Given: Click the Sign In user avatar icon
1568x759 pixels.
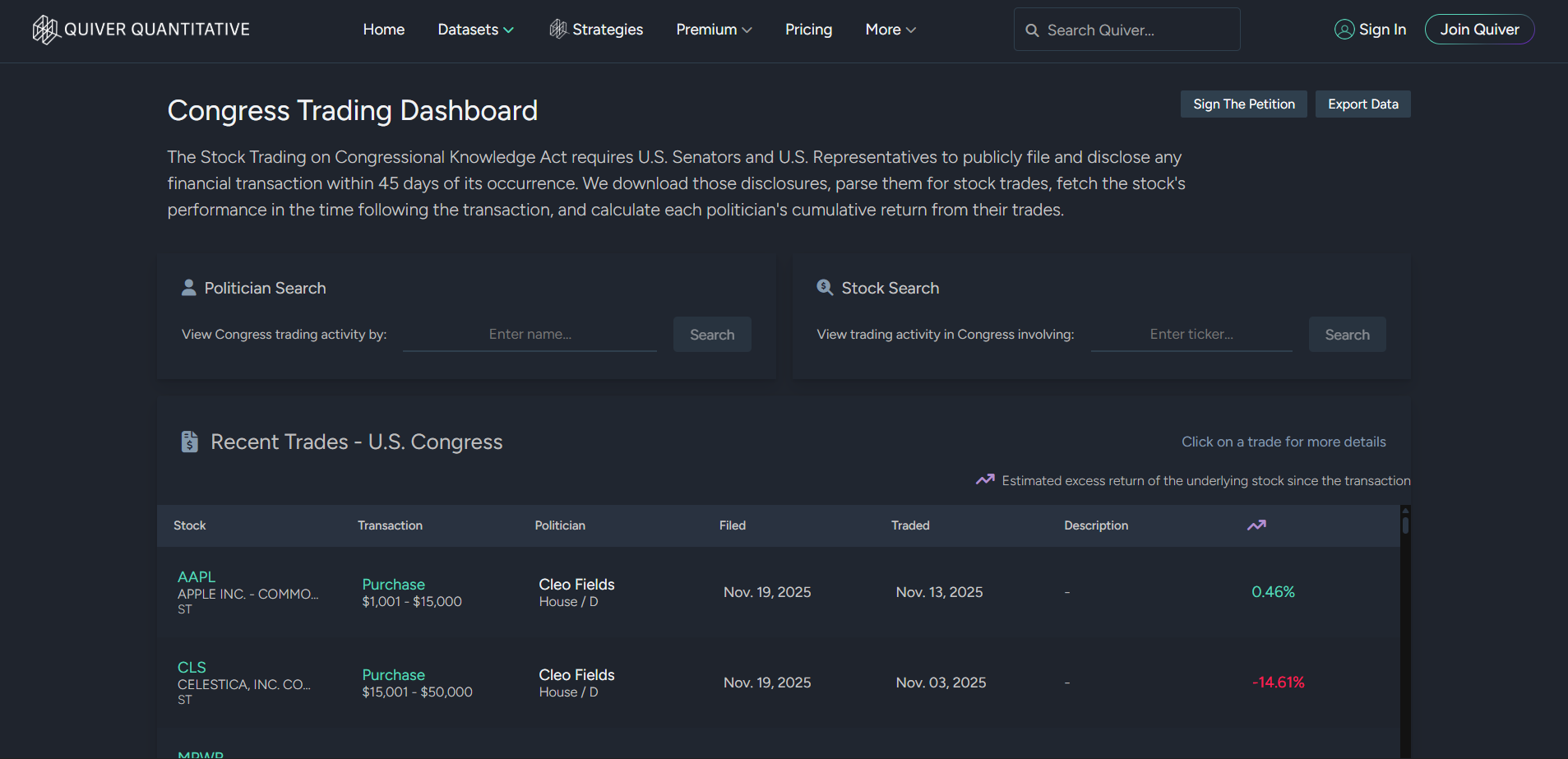Looking at the screenshot, I should [1344, 30].
